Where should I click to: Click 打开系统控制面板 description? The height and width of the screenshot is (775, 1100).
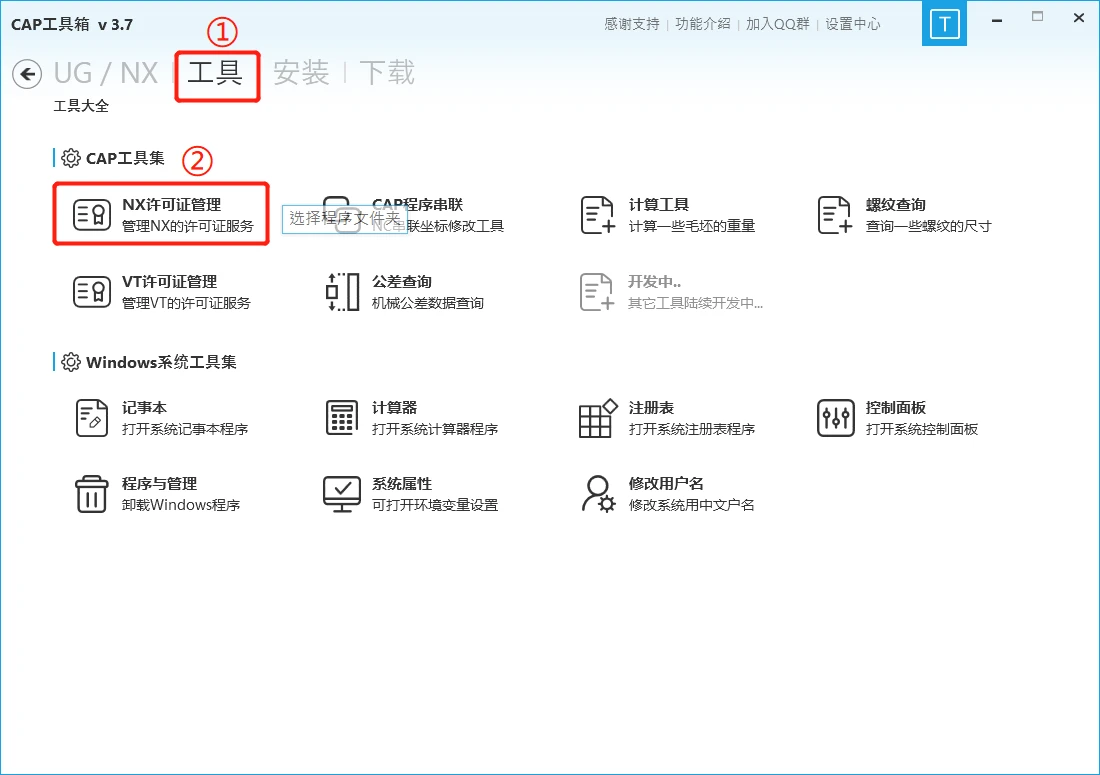(922, 429)
